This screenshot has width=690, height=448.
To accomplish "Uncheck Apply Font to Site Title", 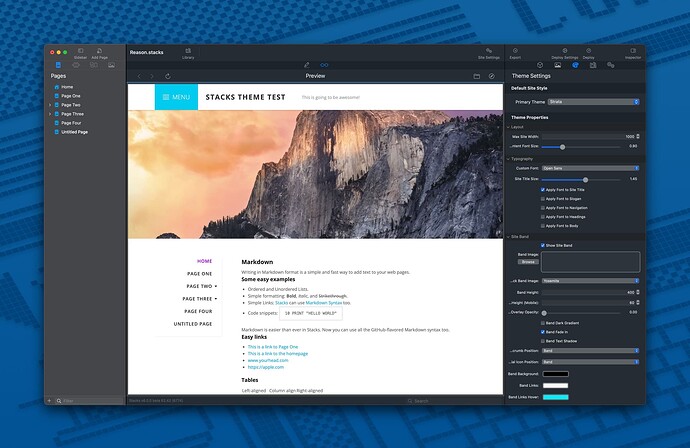I will tap(543, 190).
